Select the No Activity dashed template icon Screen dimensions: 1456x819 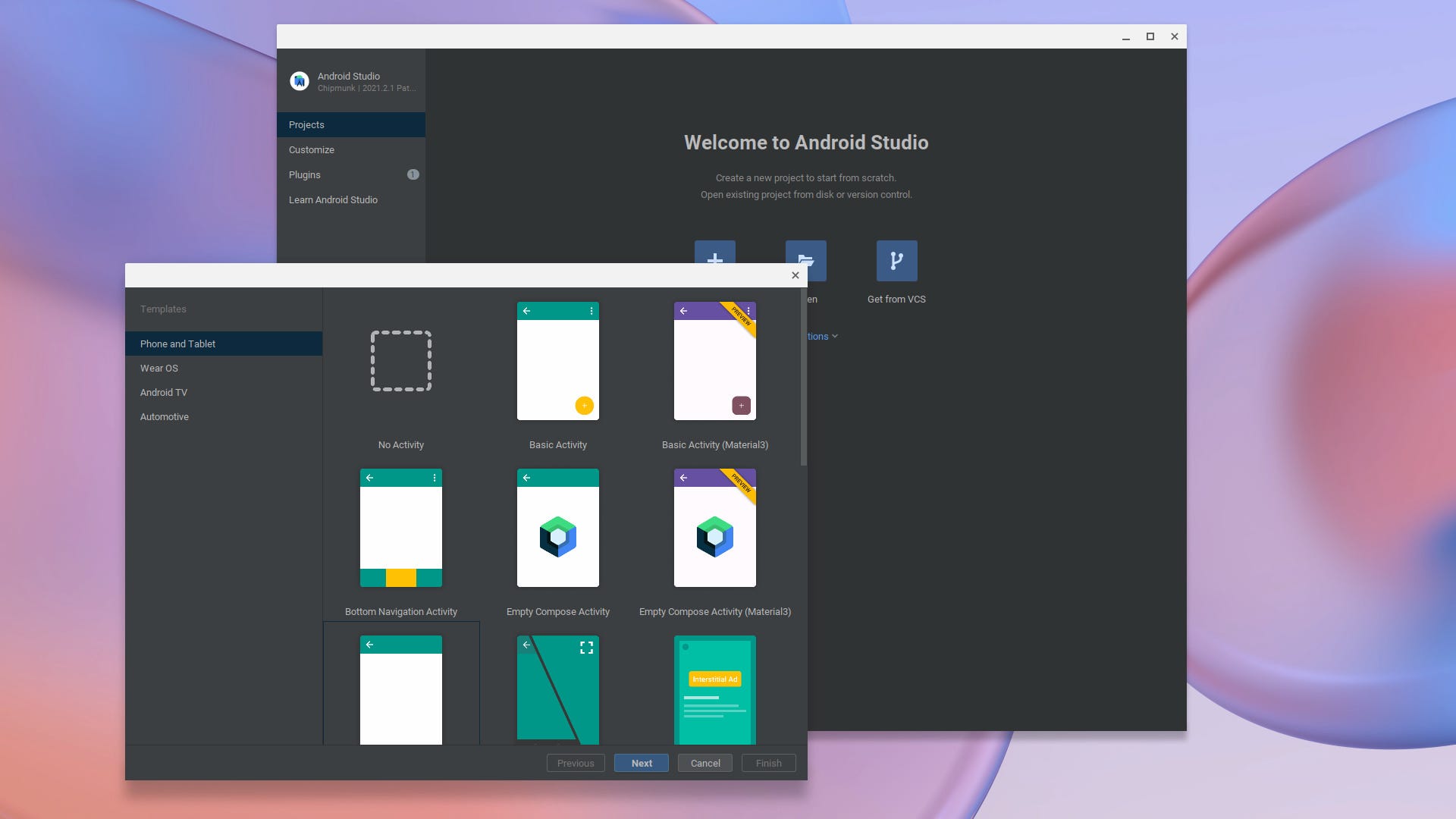tap(401, 361)
